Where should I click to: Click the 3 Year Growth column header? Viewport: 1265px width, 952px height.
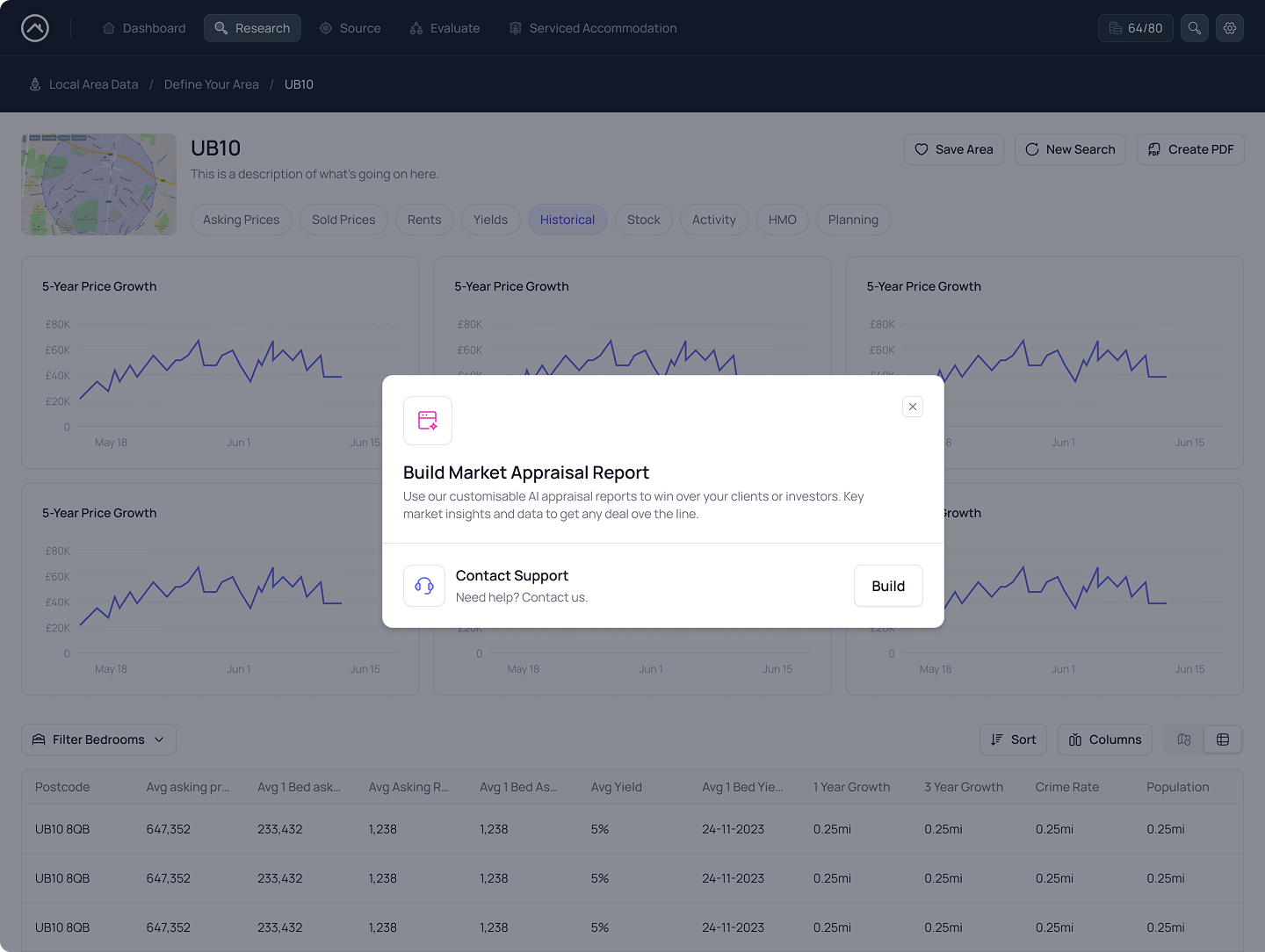964,787
